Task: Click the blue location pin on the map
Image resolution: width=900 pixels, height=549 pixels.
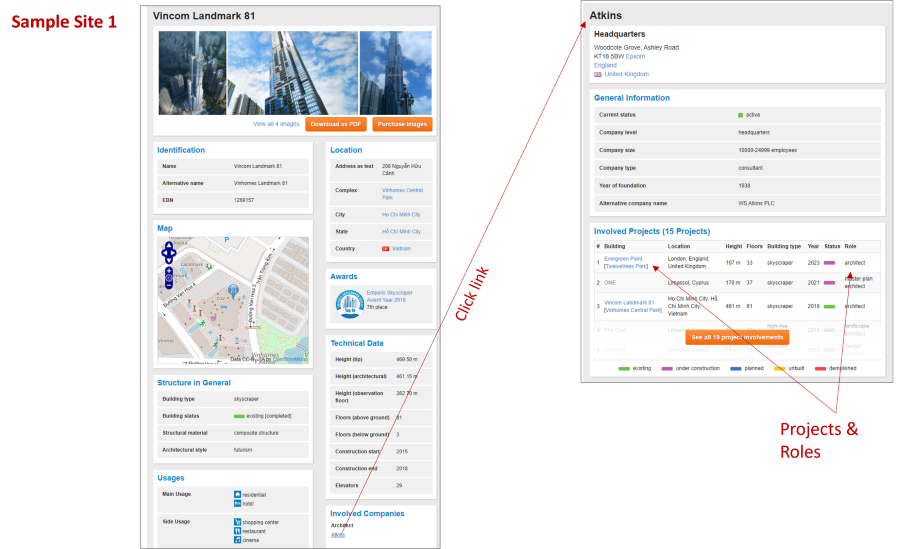Action: click(x=233, y=290)
